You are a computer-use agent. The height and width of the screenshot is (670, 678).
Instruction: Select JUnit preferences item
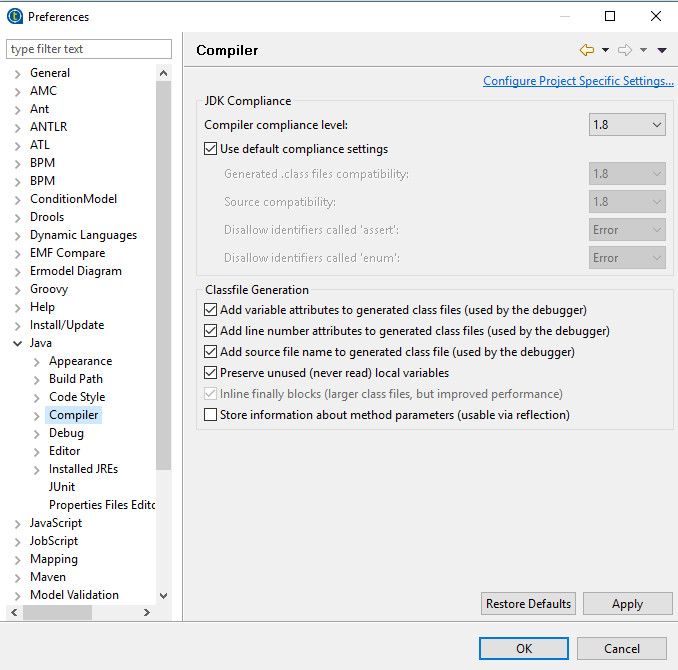point(62,487)
